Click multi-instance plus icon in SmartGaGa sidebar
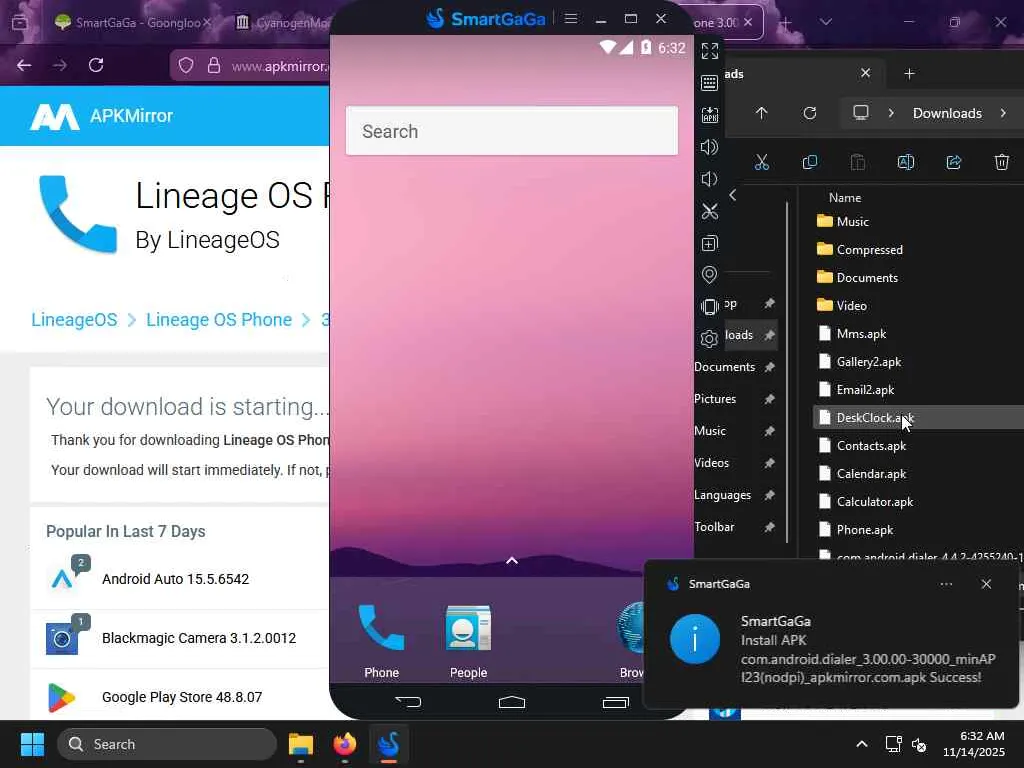This screenshot has width=1024, height=768. [709, 243]
